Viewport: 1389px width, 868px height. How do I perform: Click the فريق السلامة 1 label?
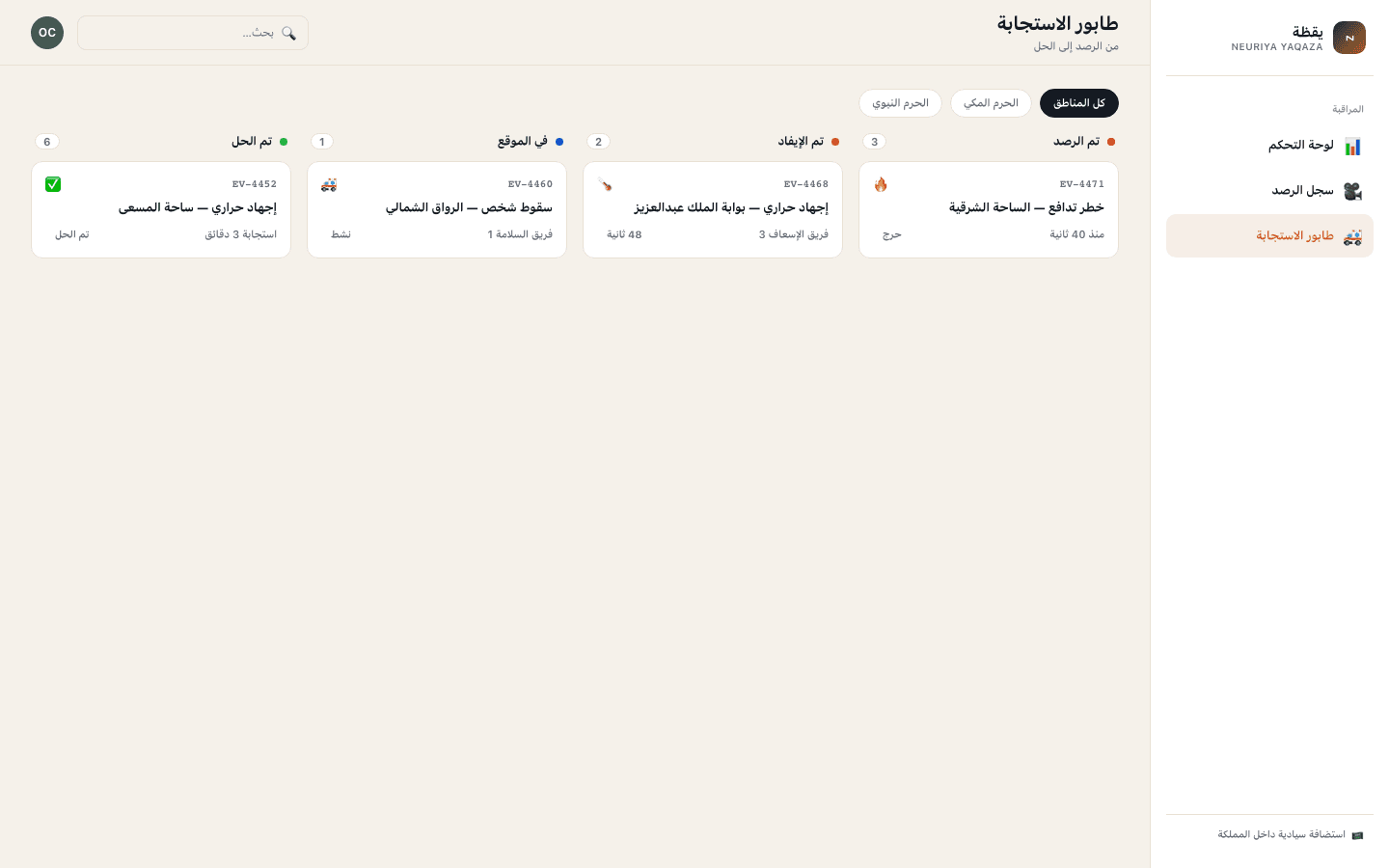point(520,234)
